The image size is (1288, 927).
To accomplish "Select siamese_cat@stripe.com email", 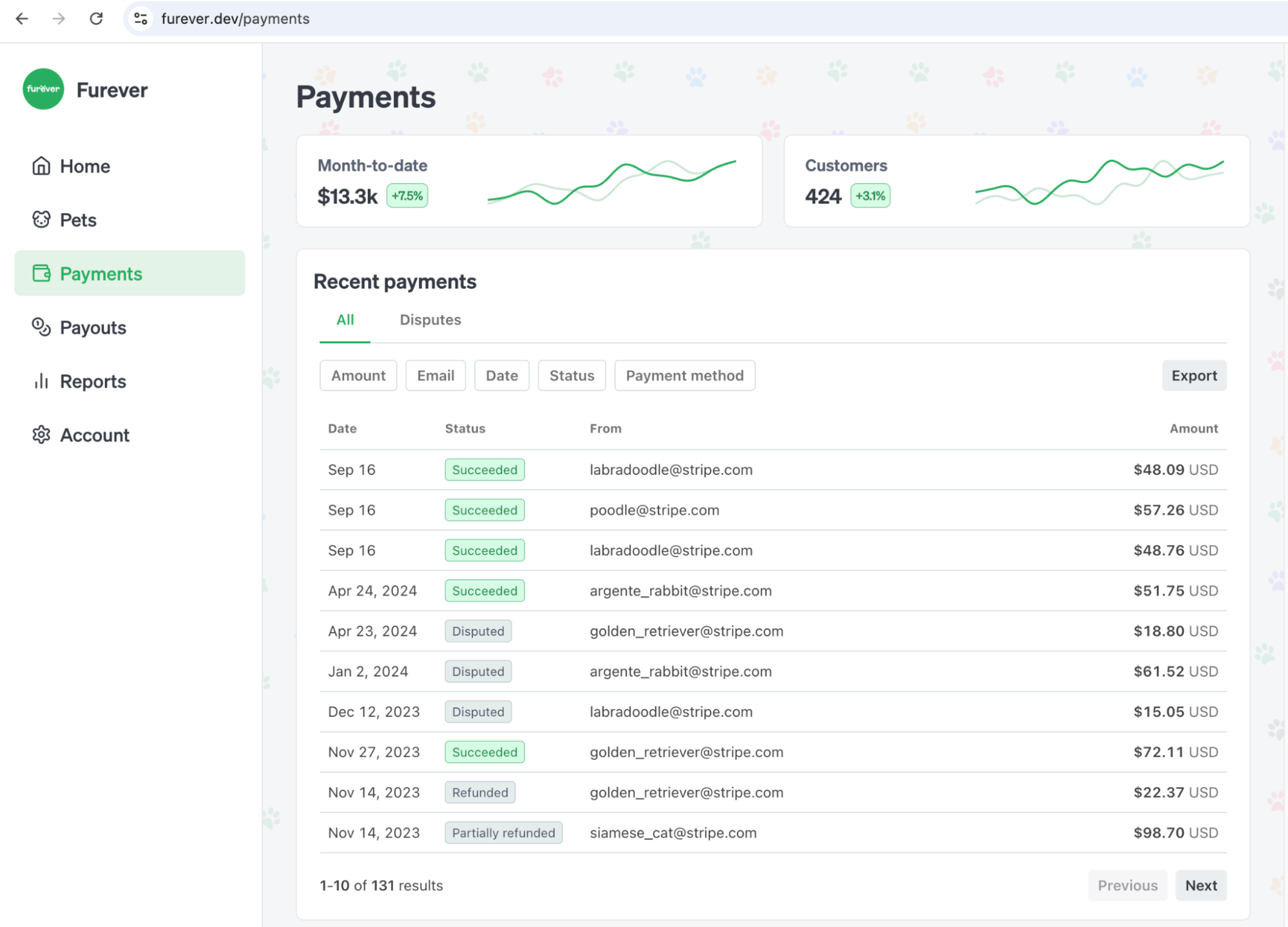I will click(x=673, y=833).
